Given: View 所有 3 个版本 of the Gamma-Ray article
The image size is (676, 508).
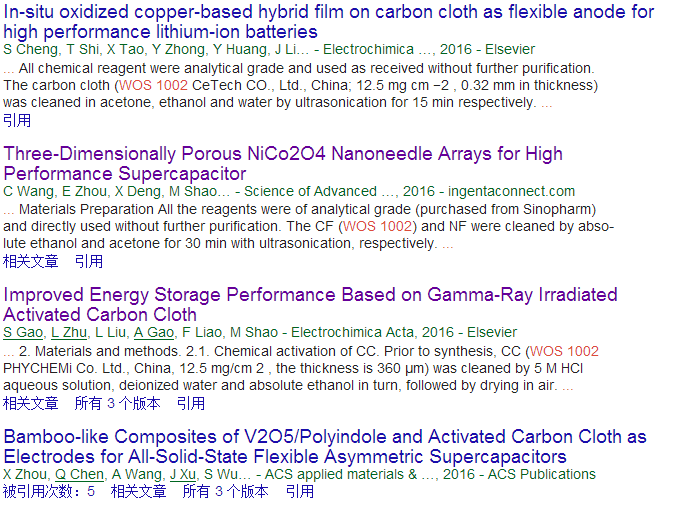Looking at the screenshot, I should [117, 403].
